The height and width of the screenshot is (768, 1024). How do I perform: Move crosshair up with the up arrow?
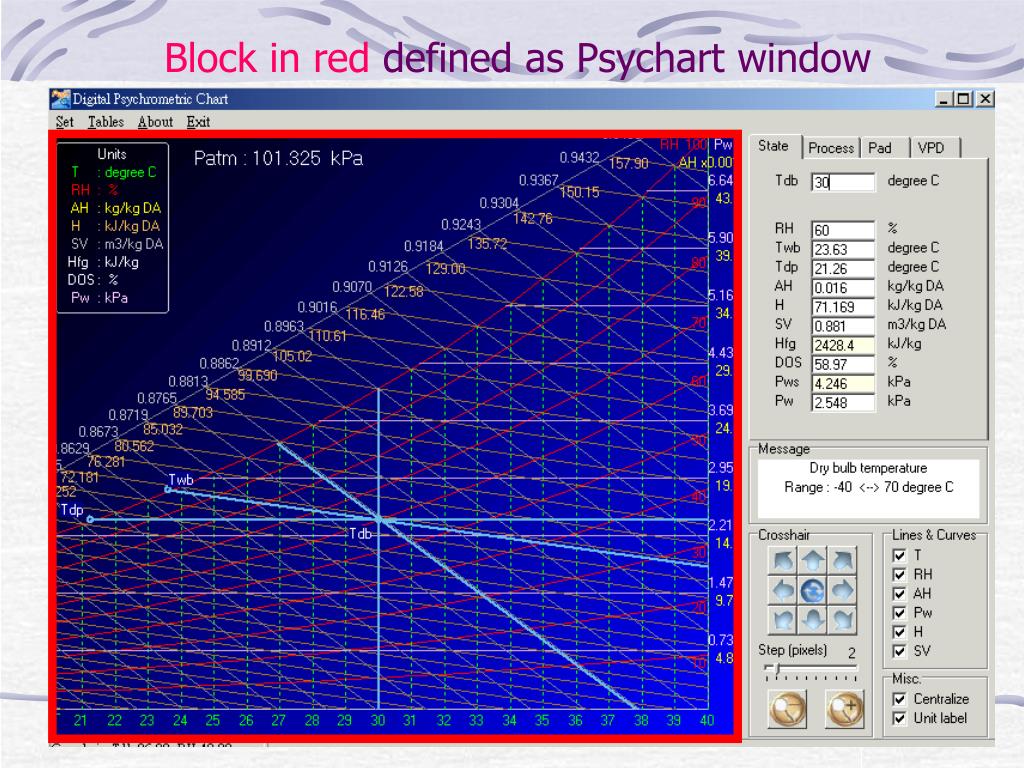click(813, 560)
